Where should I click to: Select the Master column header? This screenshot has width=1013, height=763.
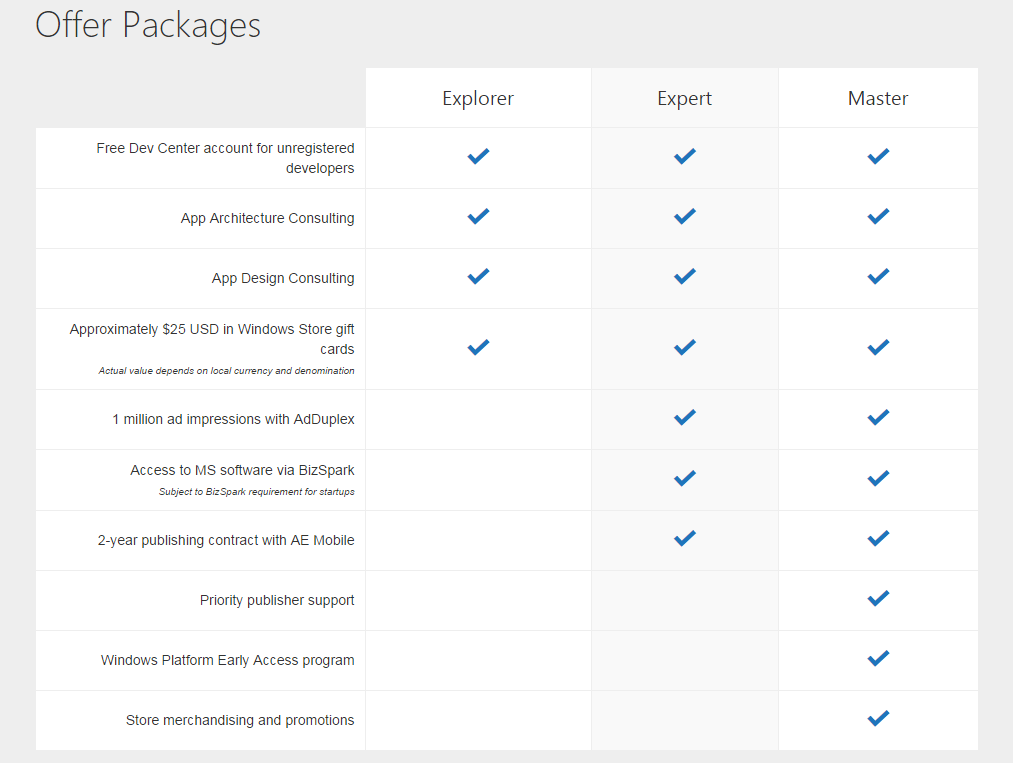tap(878, 97)
